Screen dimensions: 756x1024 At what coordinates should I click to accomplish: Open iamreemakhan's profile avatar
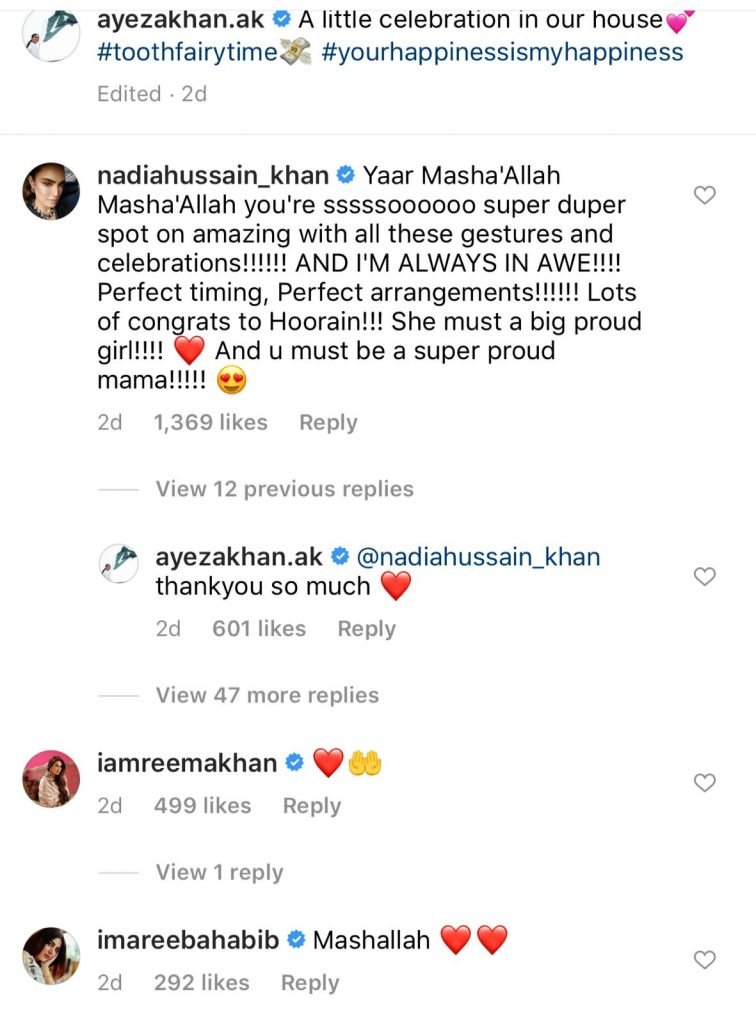(x=51, y=778)
